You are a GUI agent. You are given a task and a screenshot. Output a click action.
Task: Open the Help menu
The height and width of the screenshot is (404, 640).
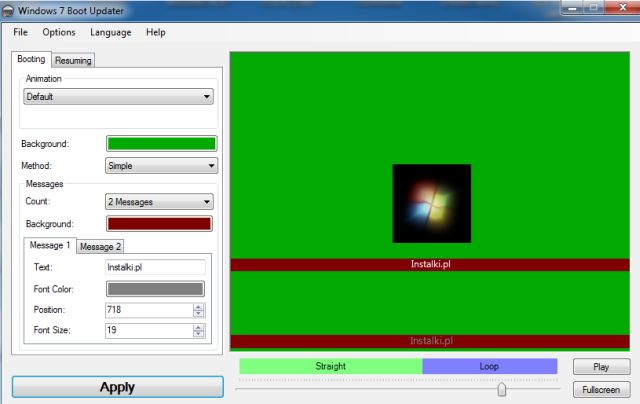[x=156, y=32]
